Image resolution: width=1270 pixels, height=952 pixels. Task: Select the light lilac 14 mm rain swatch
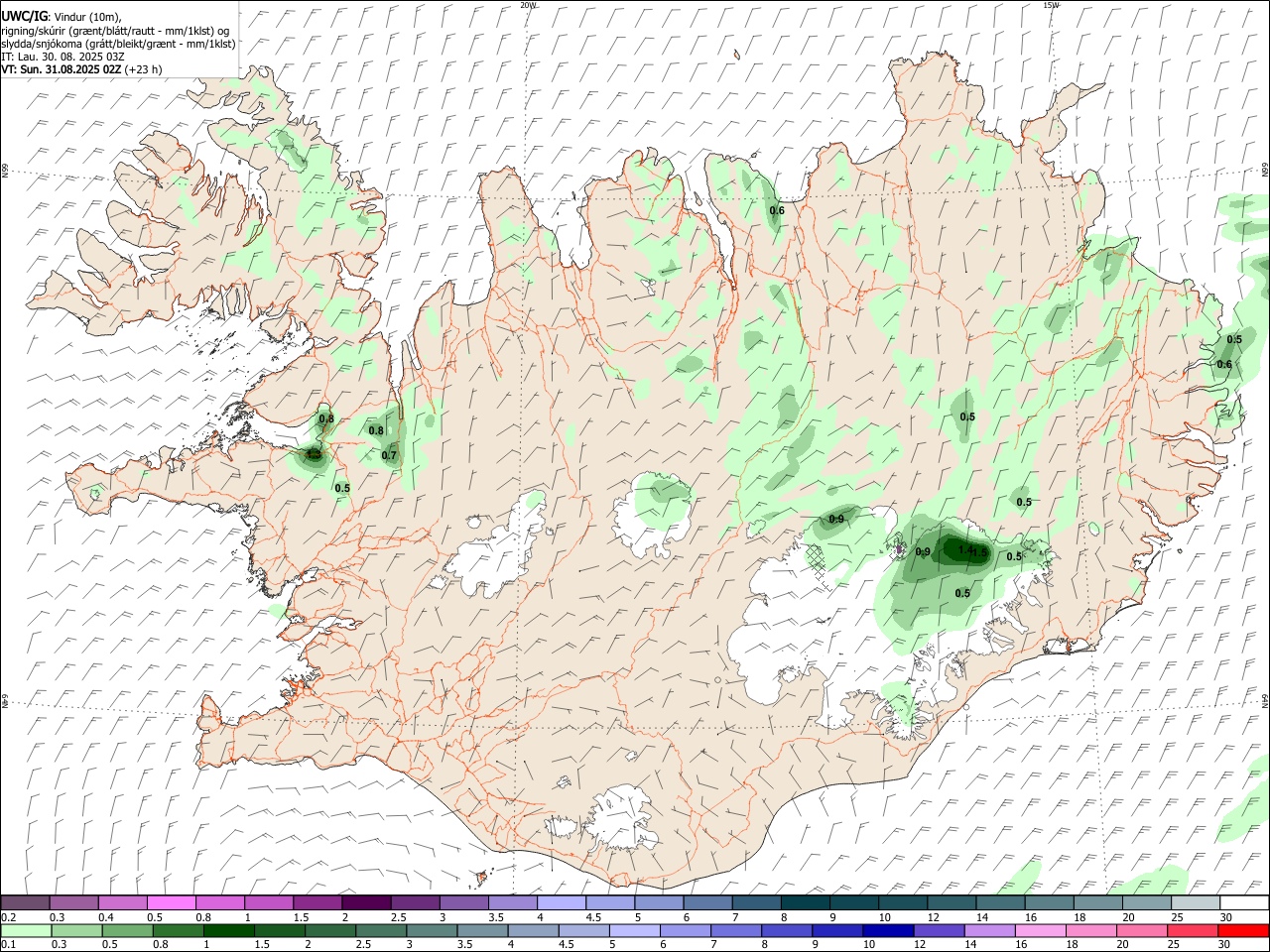point(990,931)
